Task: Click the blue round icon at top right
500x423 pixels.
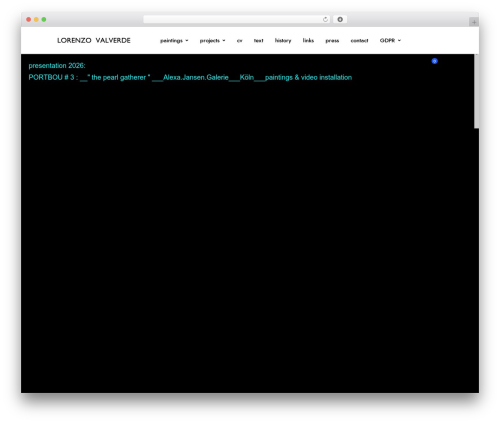Action: (434, 61)
